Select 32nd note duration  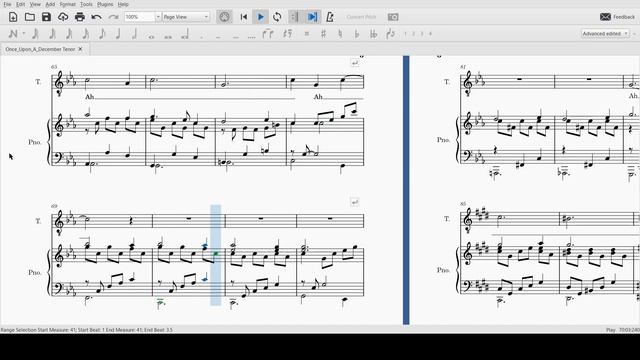[69, 34]
